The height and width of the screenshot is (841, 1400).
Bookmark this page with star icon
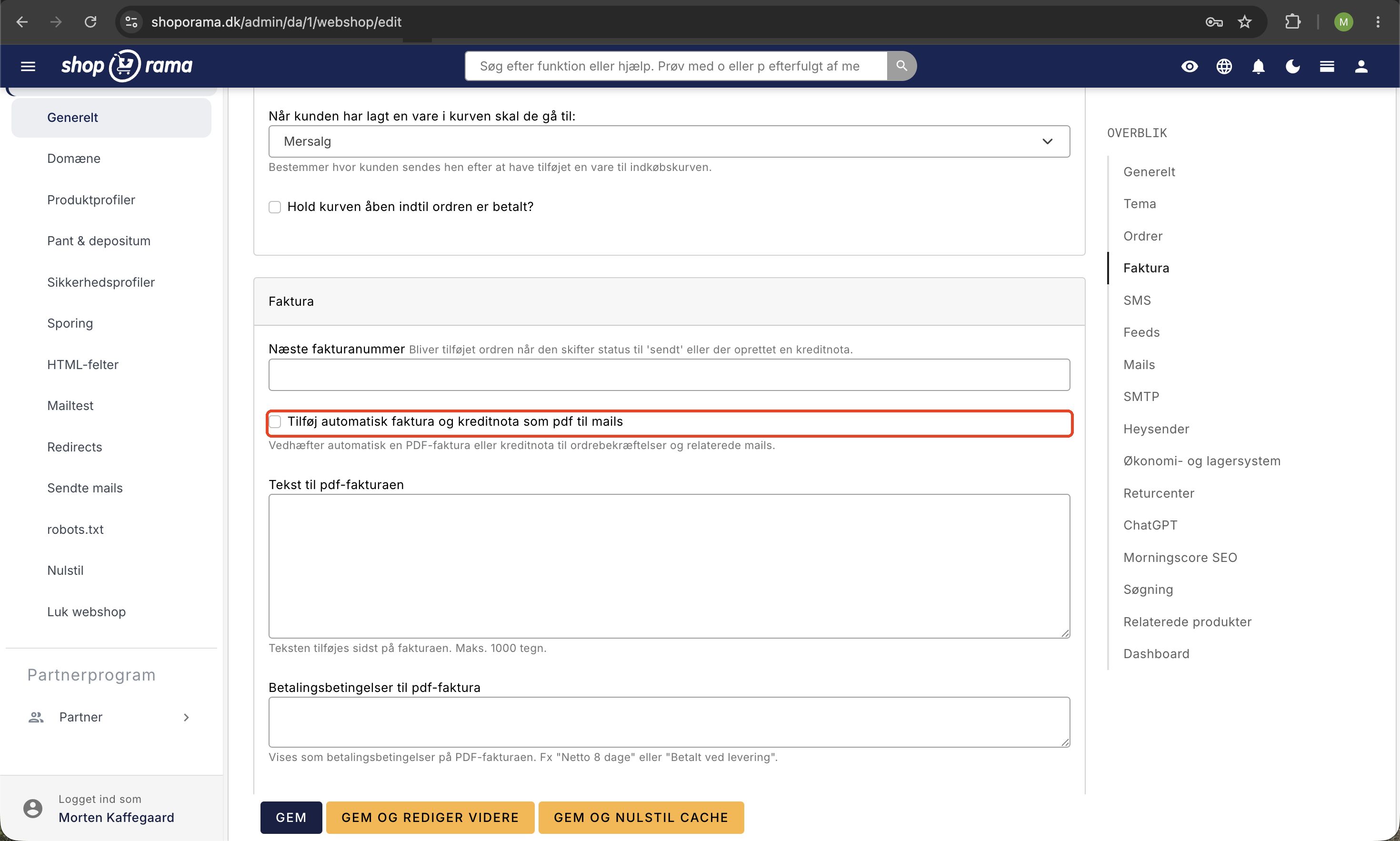click(x=1244, y=22)
